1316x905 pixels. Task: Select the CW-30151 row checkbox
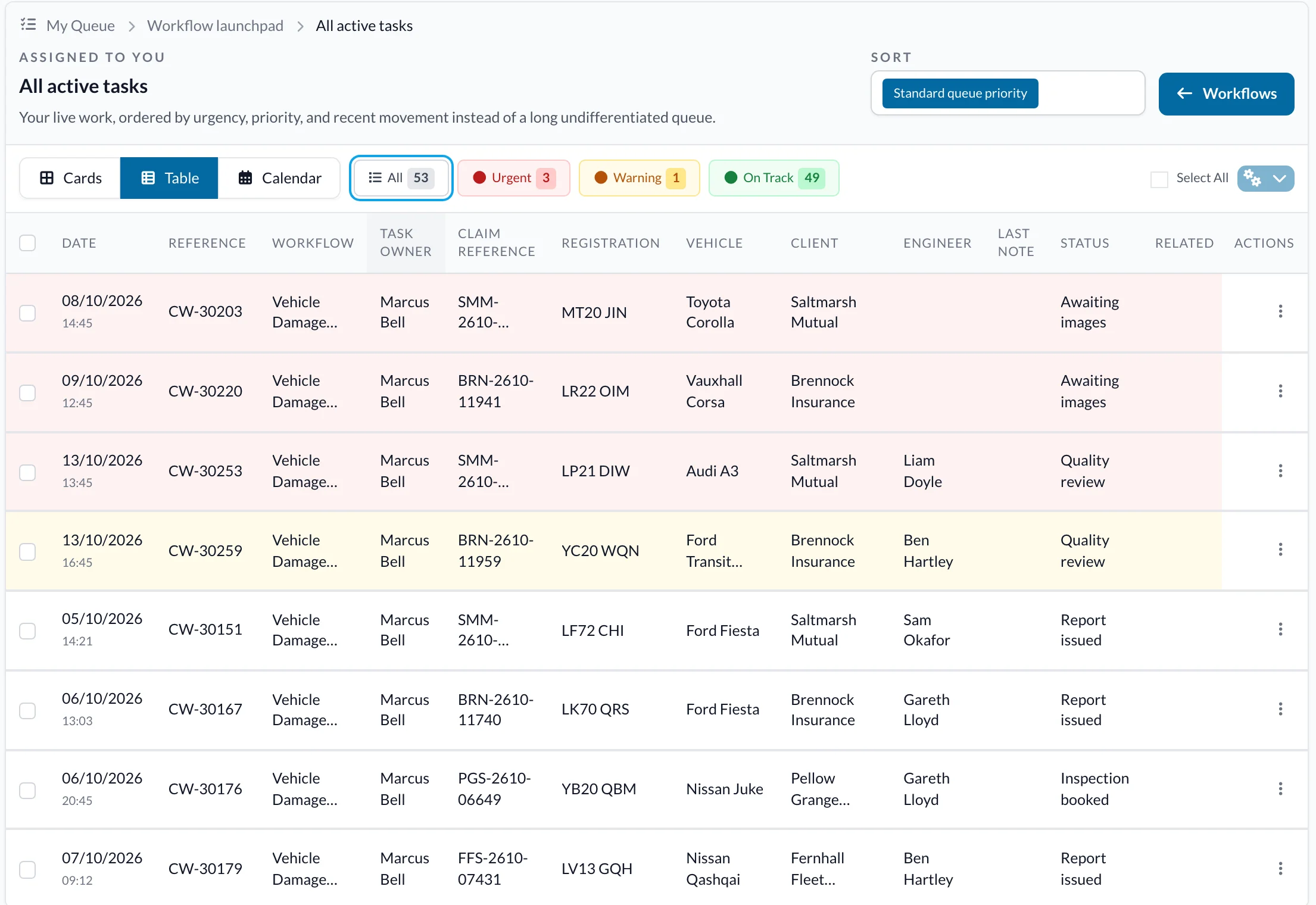[27, 631]
